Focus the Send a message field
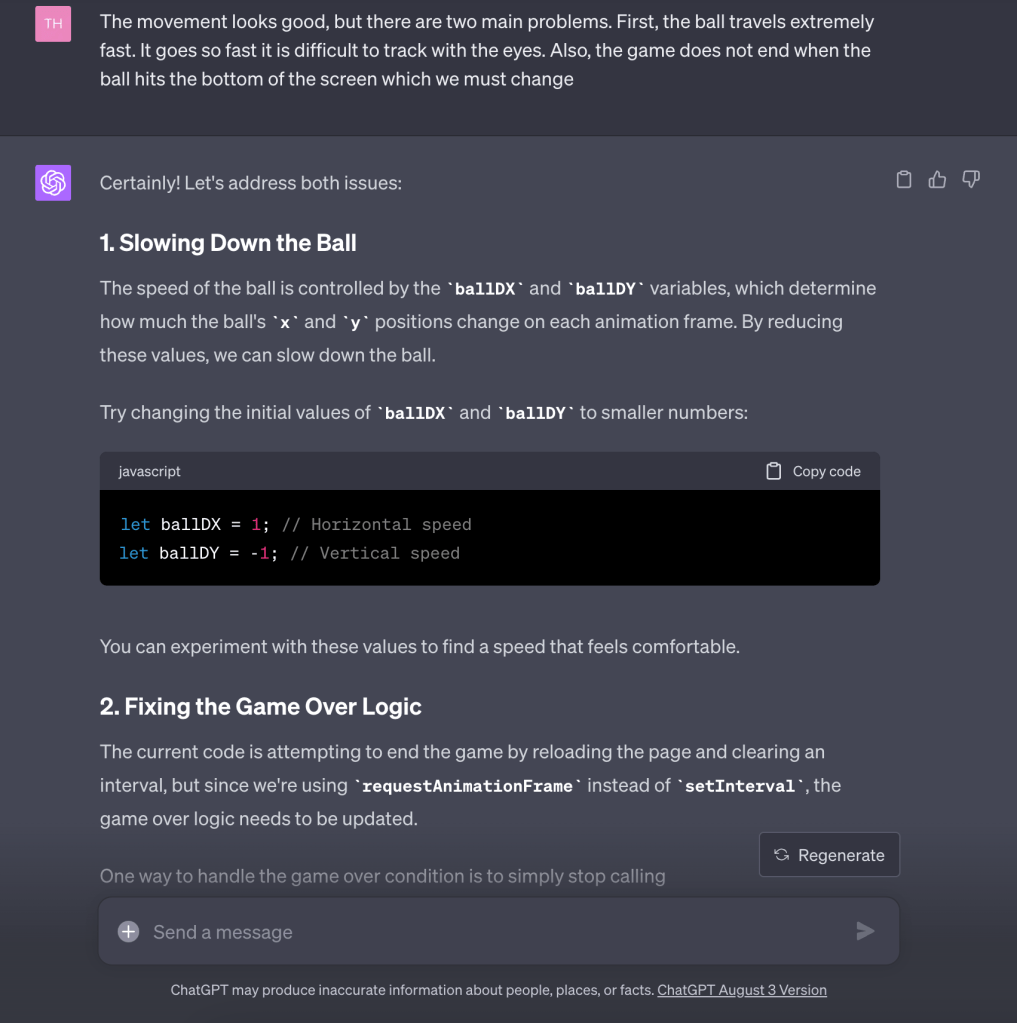Screen dimensions: 1017x1023 point(490,932)
